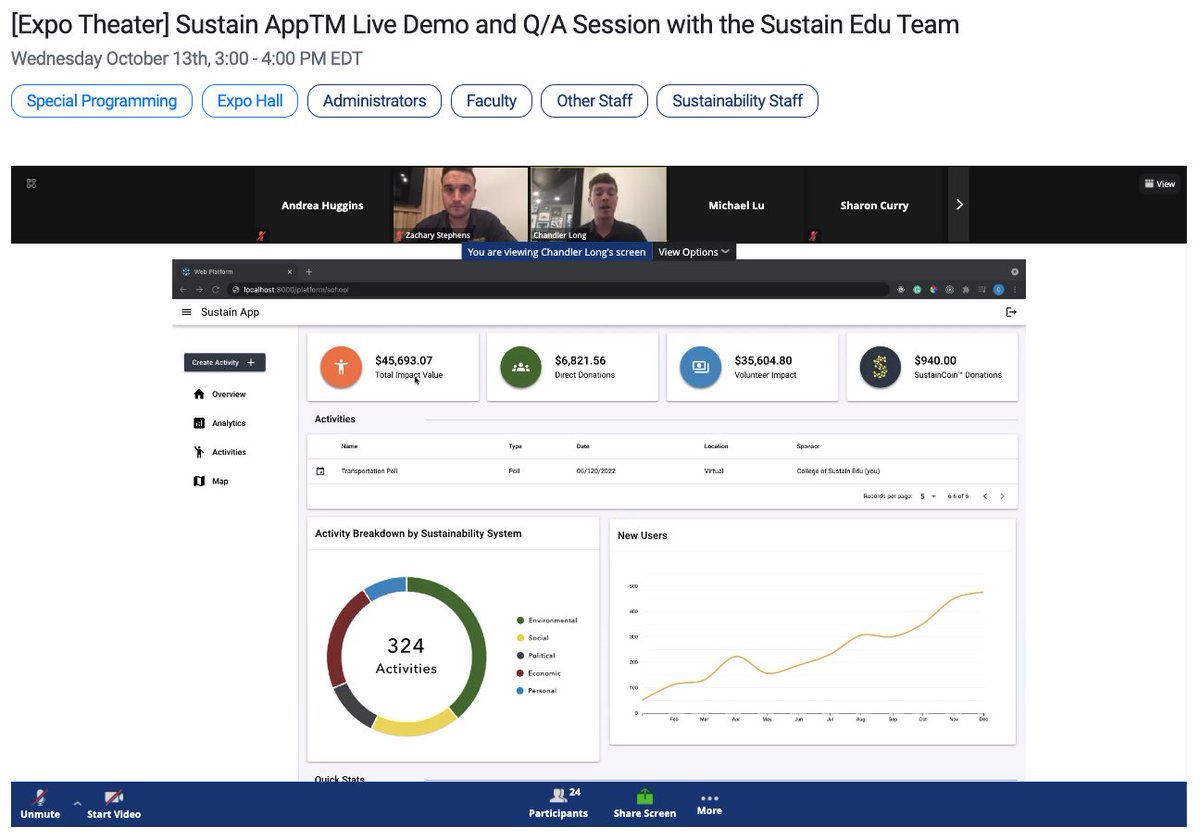Click the Zoom gallery grid icon
This screenshot has width=1200, height=840.
(x=31, y=183)
